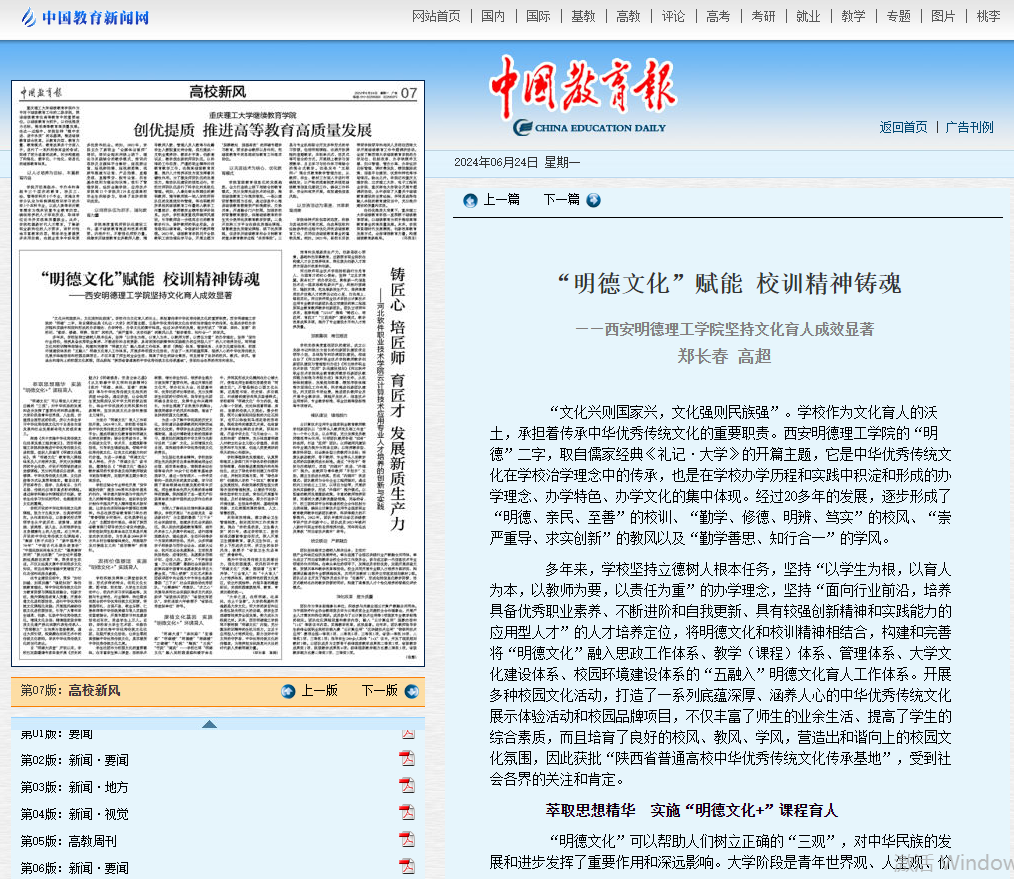Screen dimensions: 1014x879
Task: Click the next article (下一篇) arrow icon
Action: (594, 200)
